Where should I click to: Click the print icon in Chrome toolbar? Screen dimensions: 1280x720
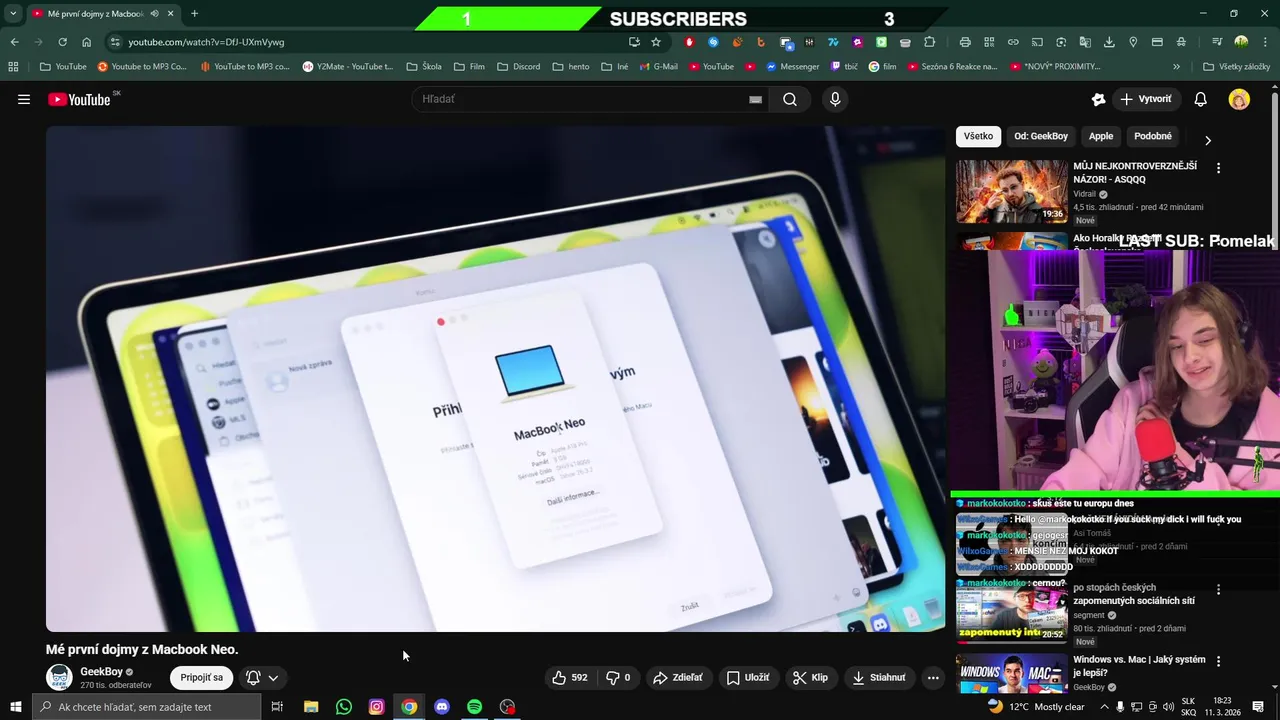(x=965, y=42)
